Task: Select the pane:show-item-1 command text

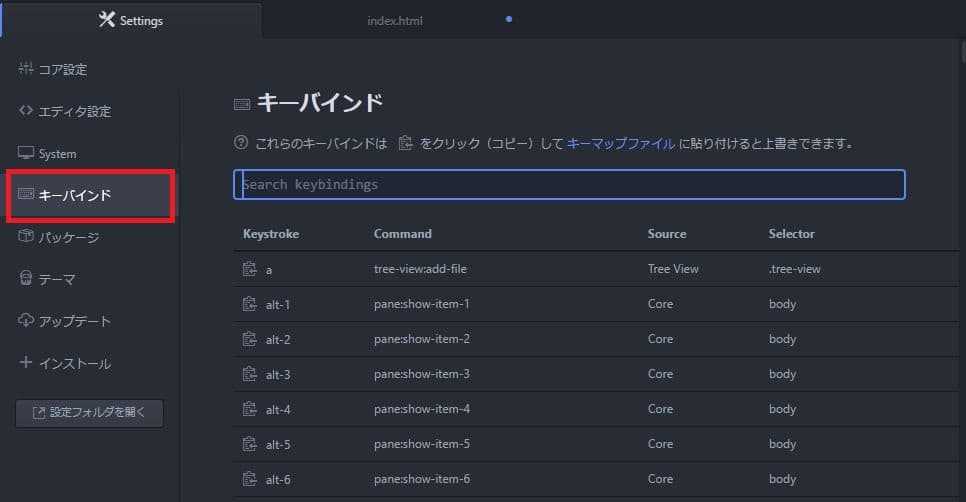Action: 421,304
